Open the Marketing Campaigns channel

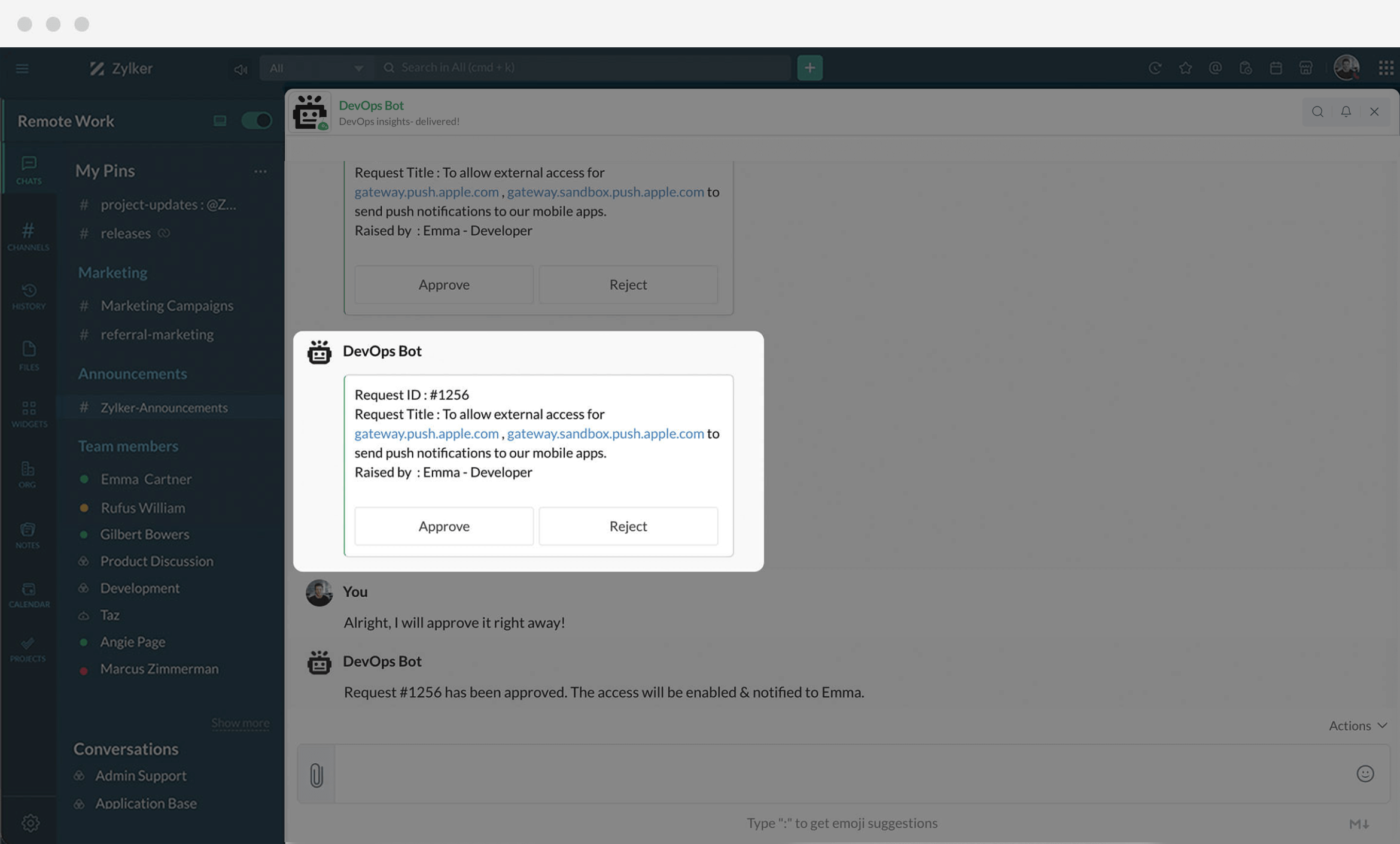pos(166,306)
